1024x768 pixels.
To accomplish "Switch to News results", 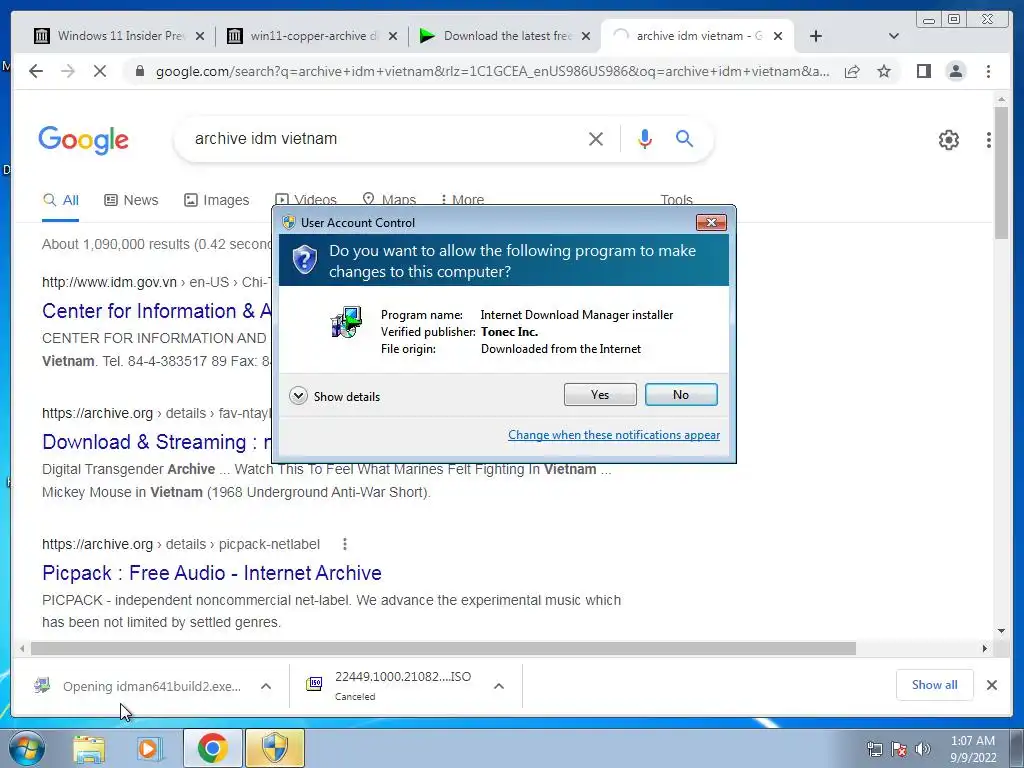I will [x=131, y=200].
